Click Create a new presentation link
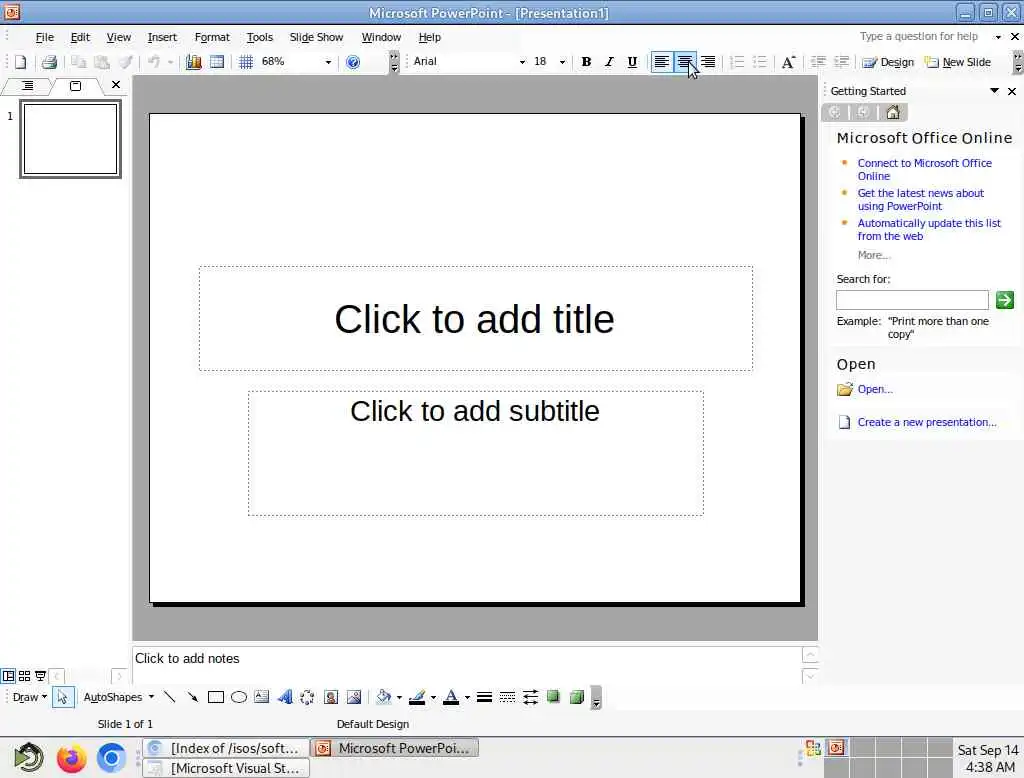The image size is (1024, 778). pos(927,422)
